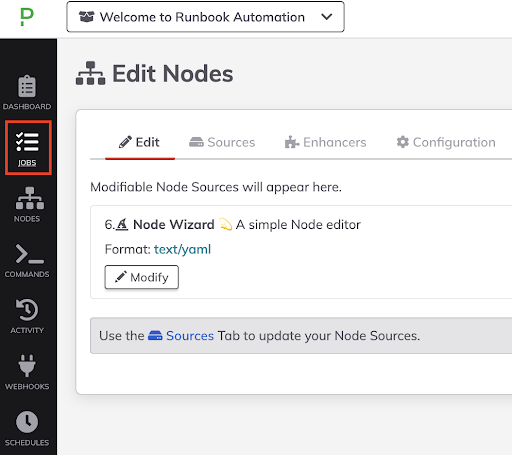Click the Modify button
512x455 pixels.
142,277
